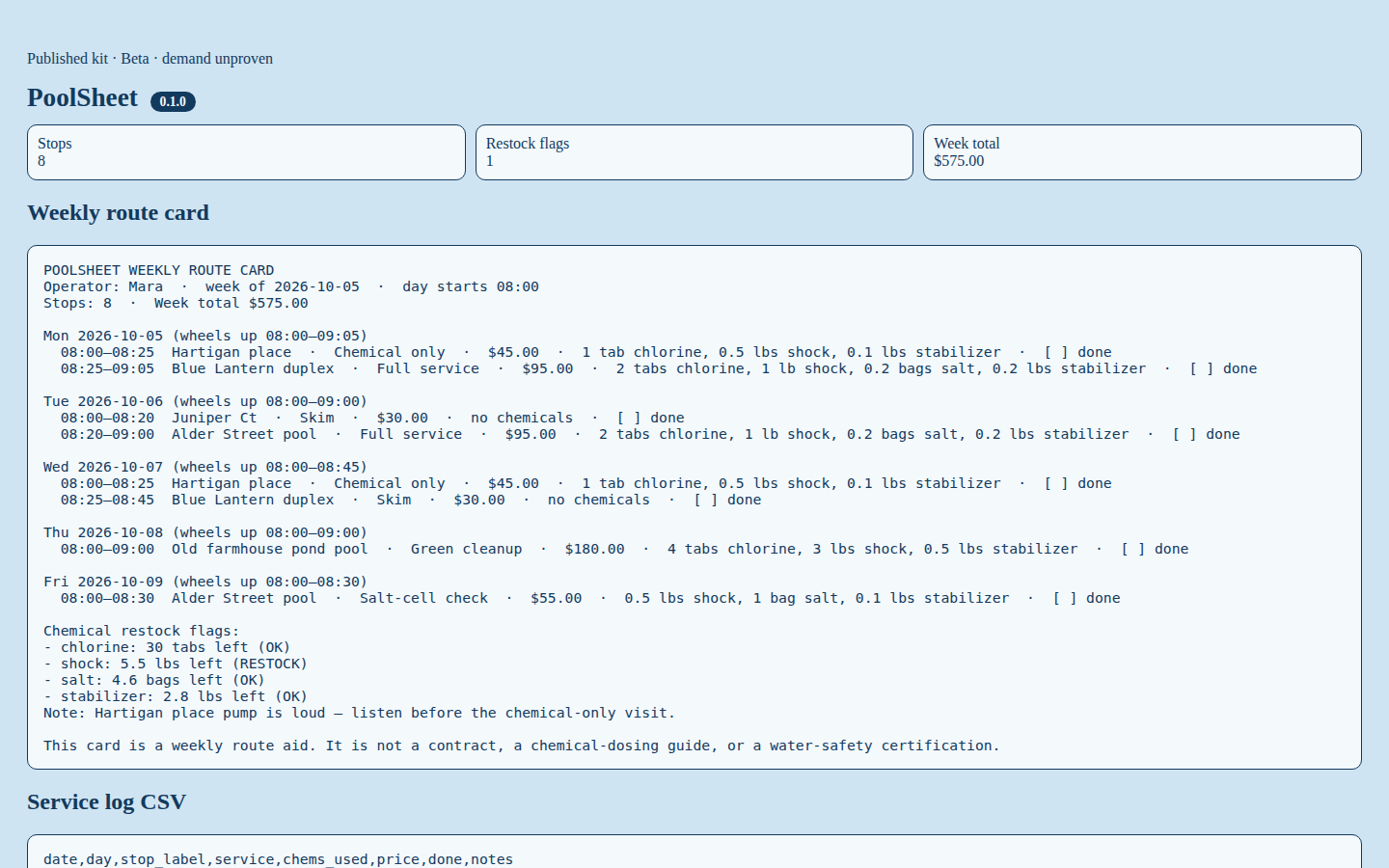Select the Stops summary card
The width and height of the screenshot is (1389, 868).
click(x=246, y=152)
